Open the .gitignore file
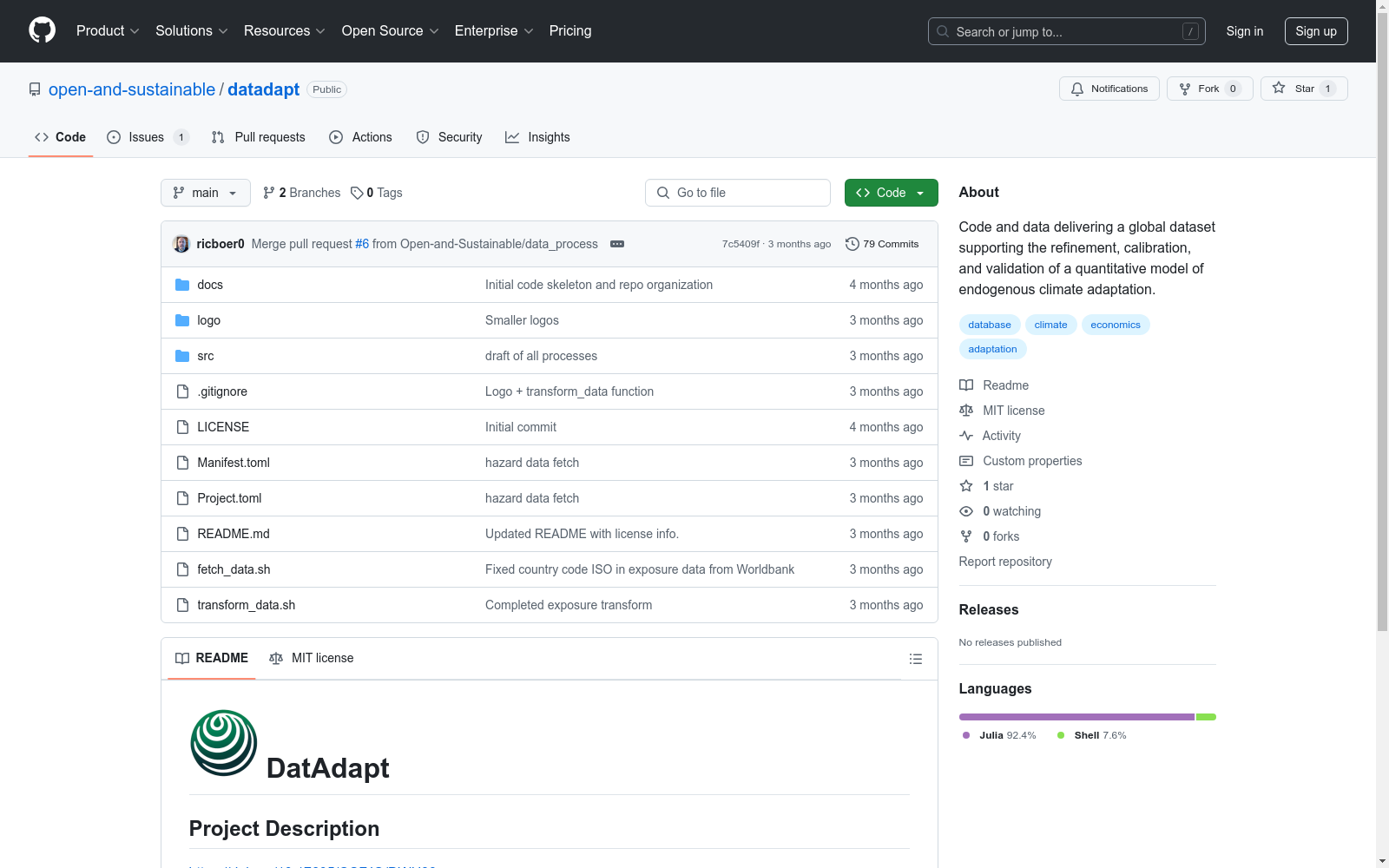The width and height of the screenshot is (1389, 868). (x=222, y=391)
